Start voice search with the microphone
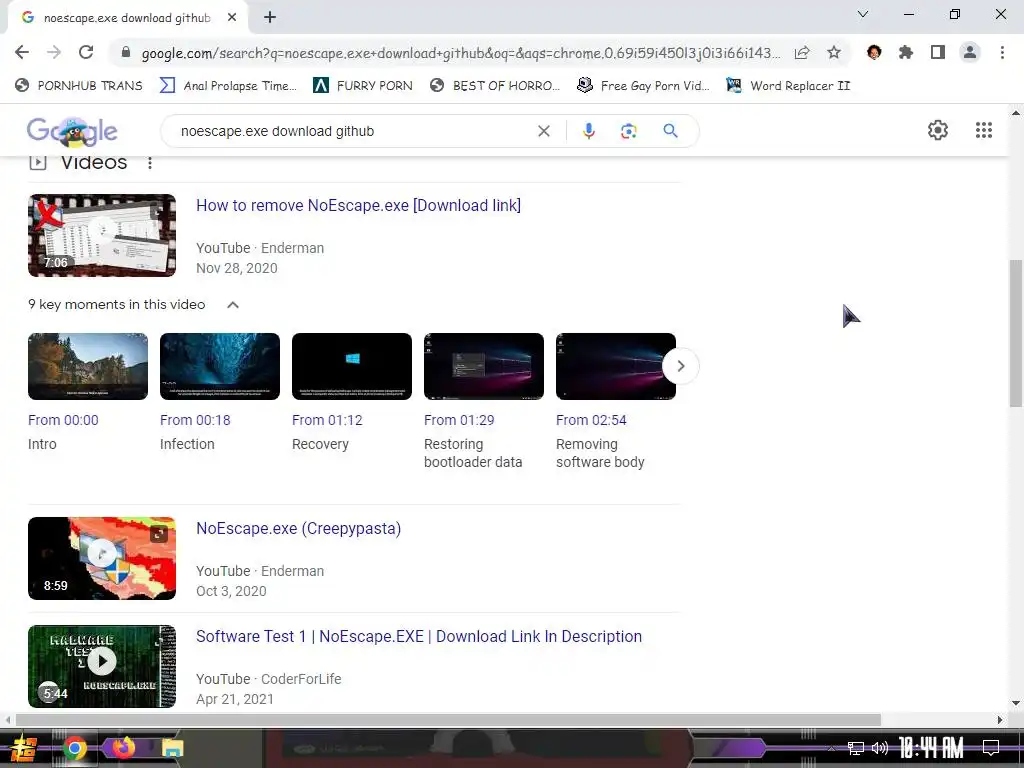Viewport: 1024px width, 768px height. coord(588,131)
